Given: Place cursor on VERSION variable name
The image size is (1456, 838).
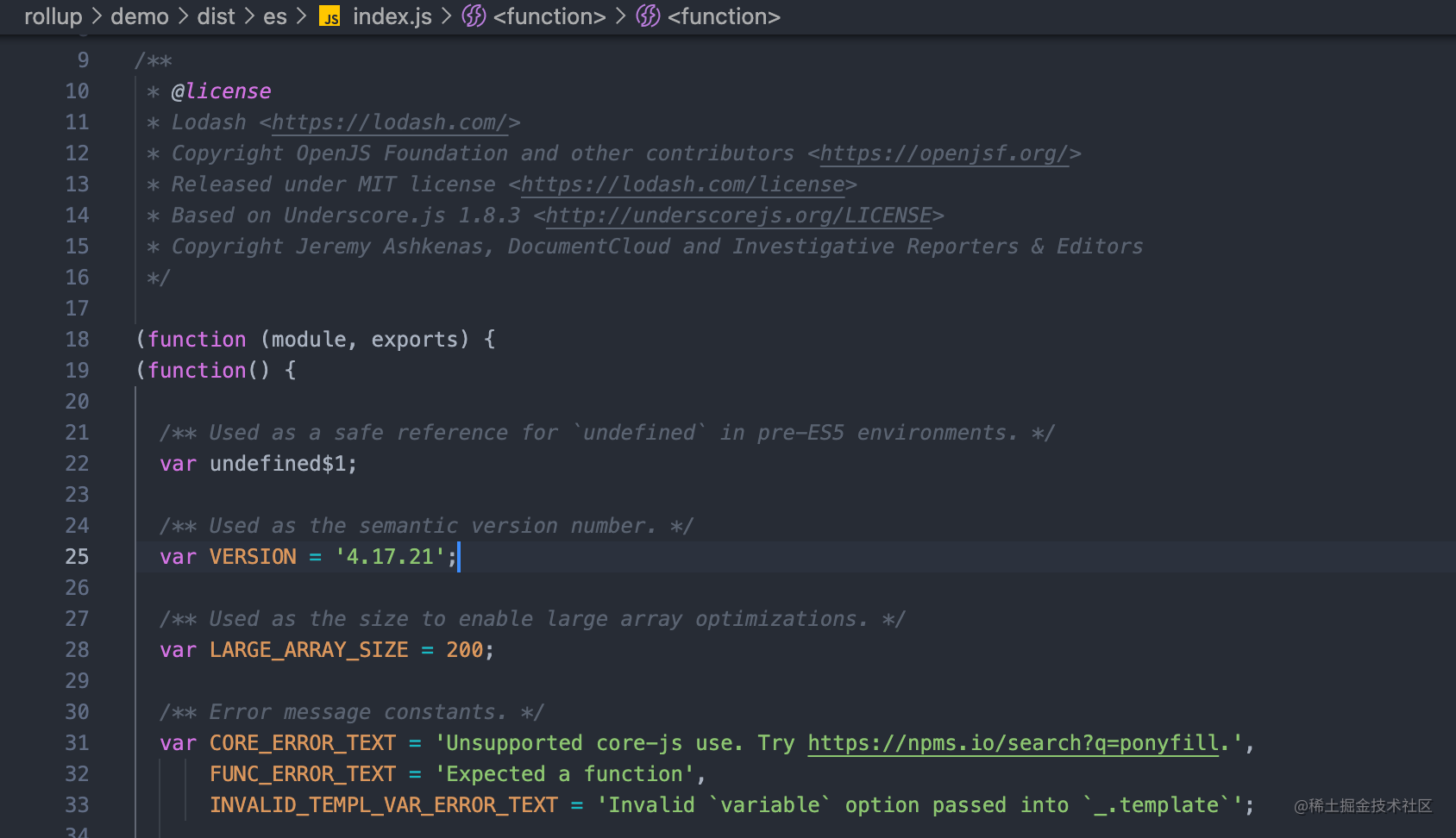Looking at the screenshot, I should 253,557.
